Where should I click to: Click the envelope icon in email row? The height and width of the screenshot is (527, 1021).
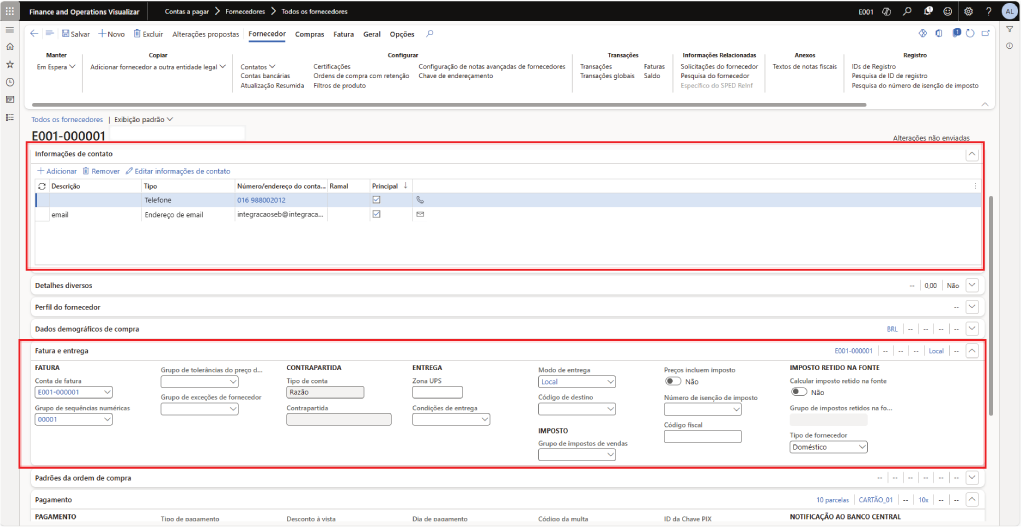click(x=420, y=215)
